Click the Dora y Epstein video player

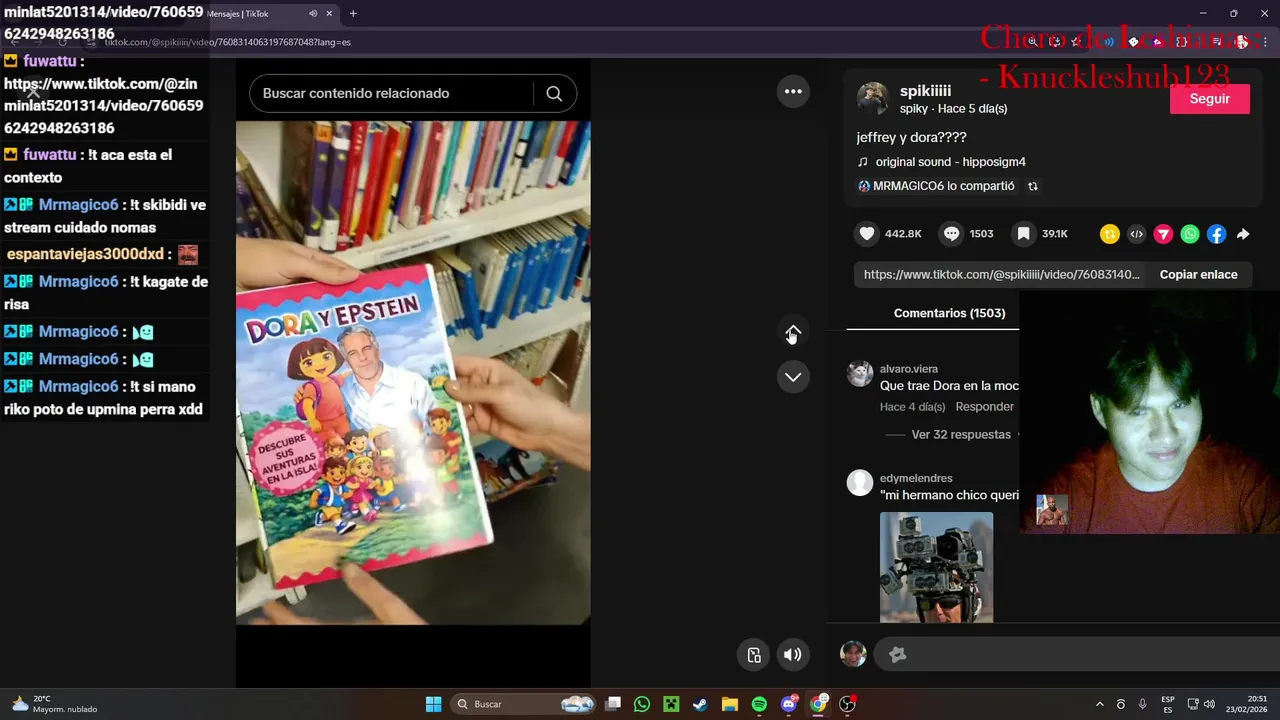coord(413,373)
